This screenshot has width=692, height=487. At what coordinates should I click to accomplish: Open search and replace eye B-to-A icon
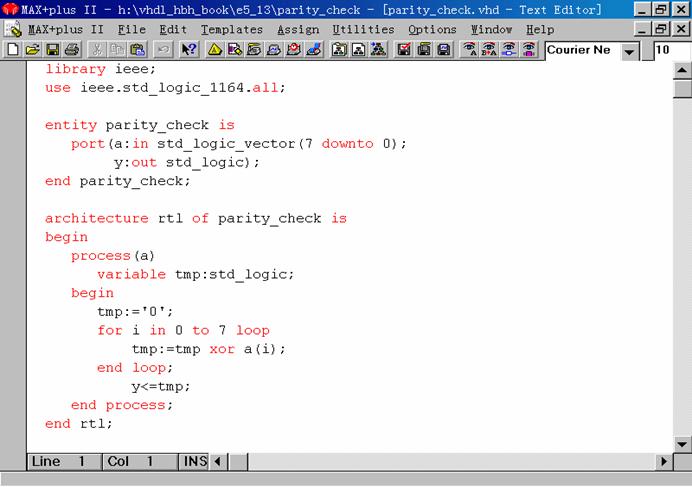(489, 49)
